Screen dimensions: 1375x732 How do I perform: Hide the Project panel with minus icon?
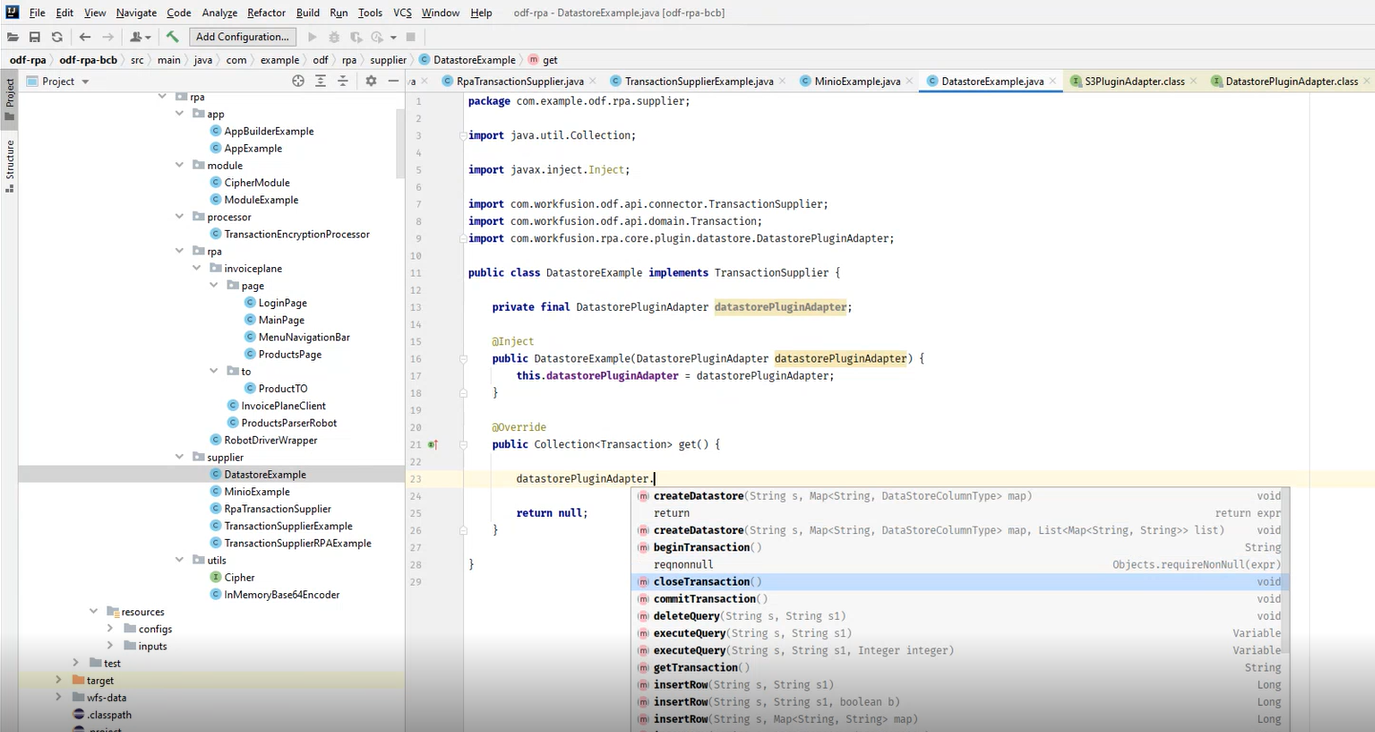click(x=393, y=81)
